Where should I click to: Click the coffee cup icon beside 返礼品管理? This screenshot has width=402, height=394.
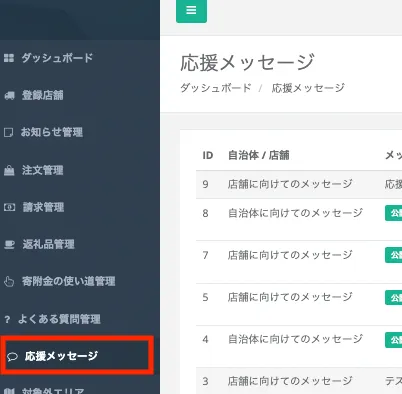[9, 245]
